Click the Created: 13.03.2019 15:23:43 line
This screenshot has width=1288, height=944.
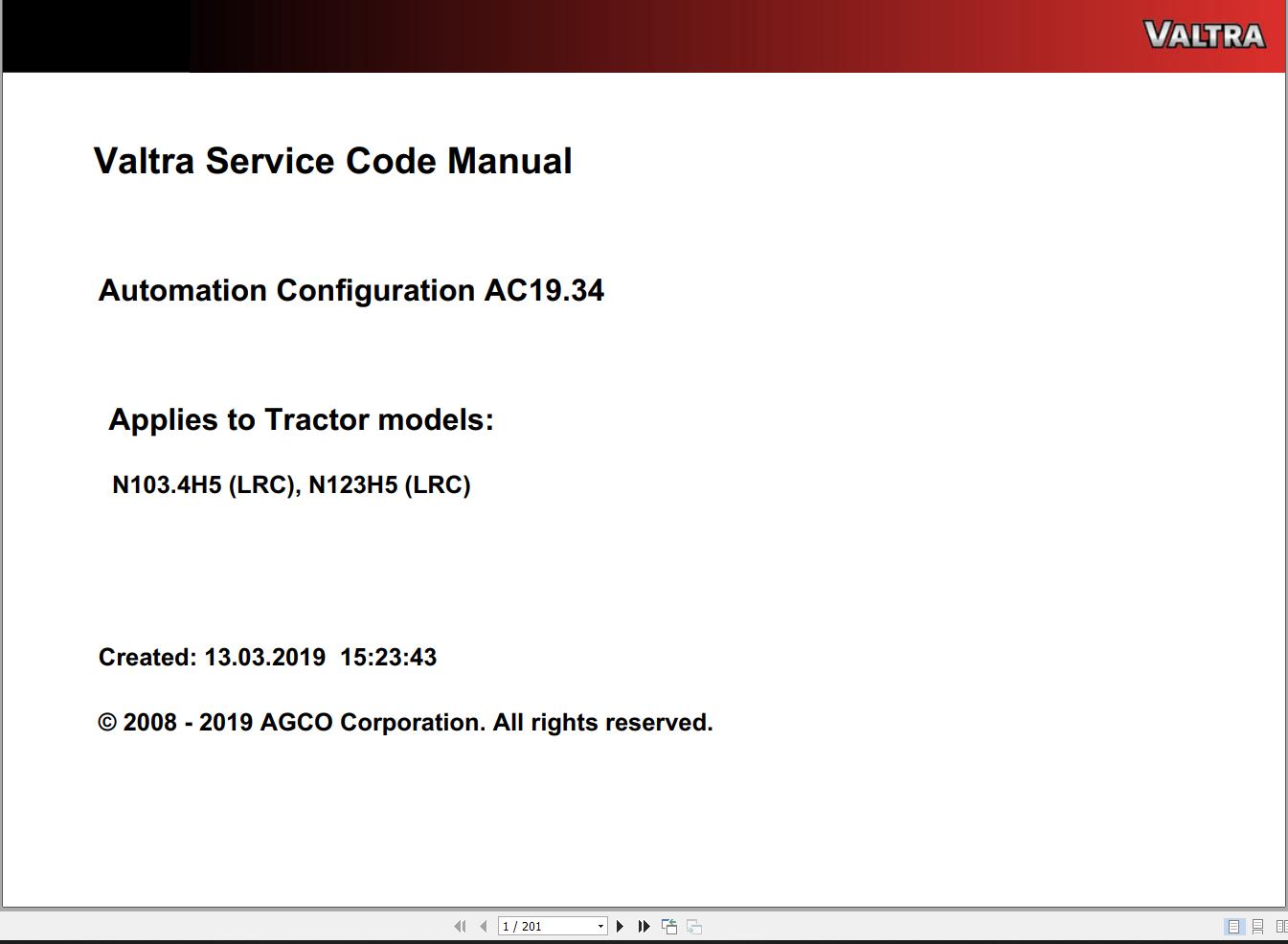pos(267,657)
